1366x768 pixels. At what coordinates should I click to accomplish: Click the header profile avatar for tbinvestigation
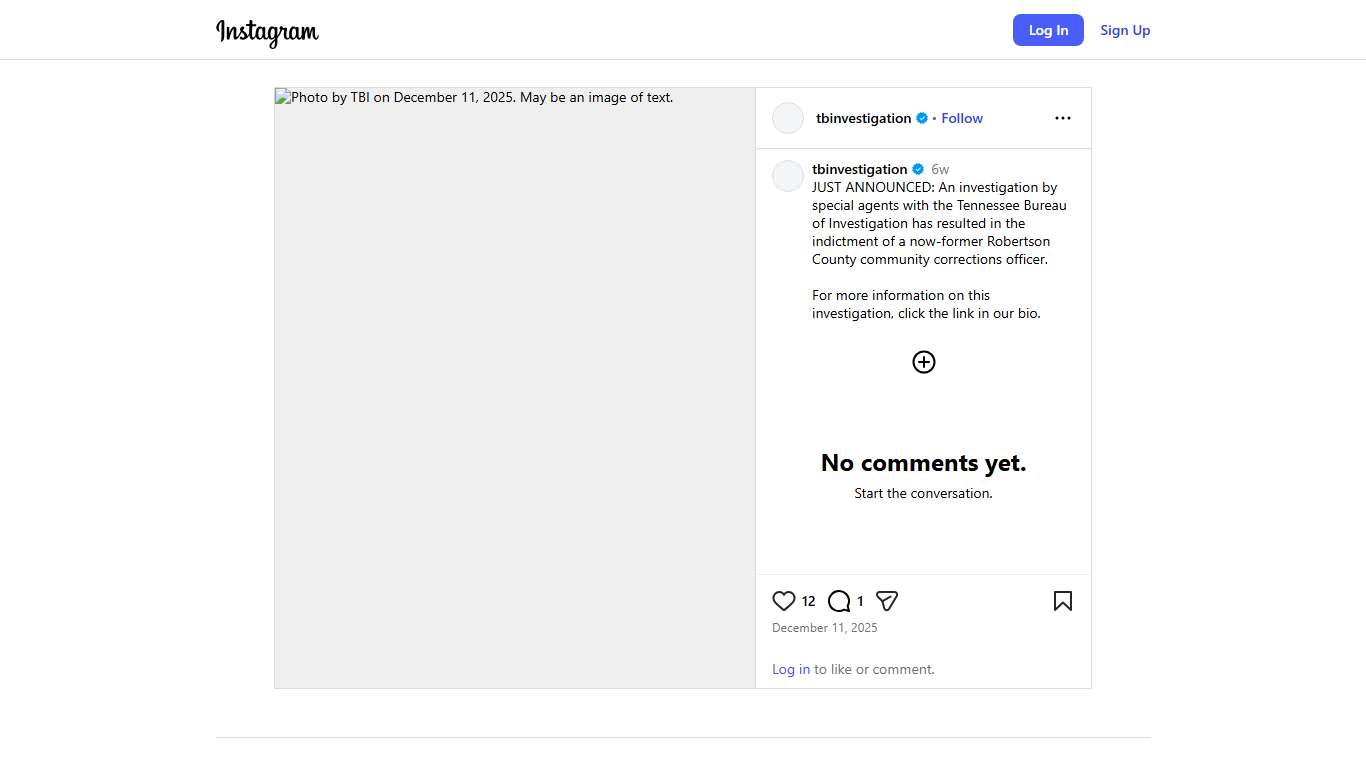click(788, 118)
